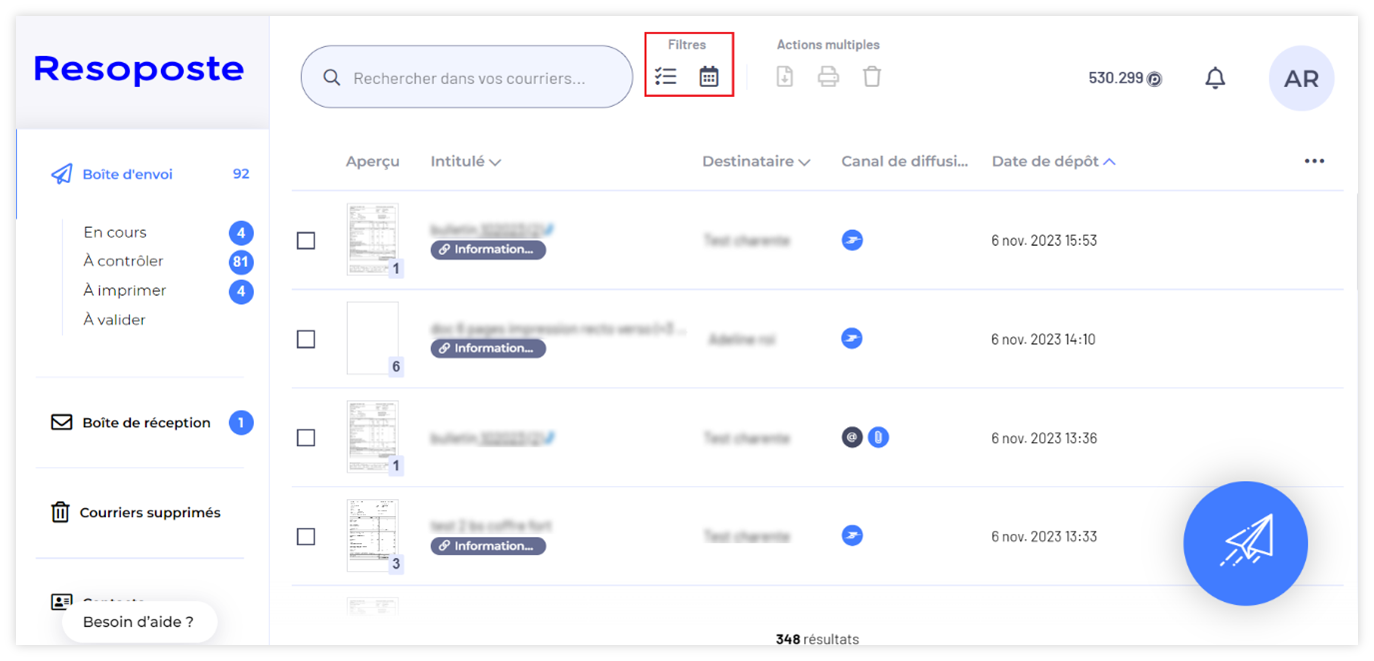Click the search magnifier icon

pos(332,78)
